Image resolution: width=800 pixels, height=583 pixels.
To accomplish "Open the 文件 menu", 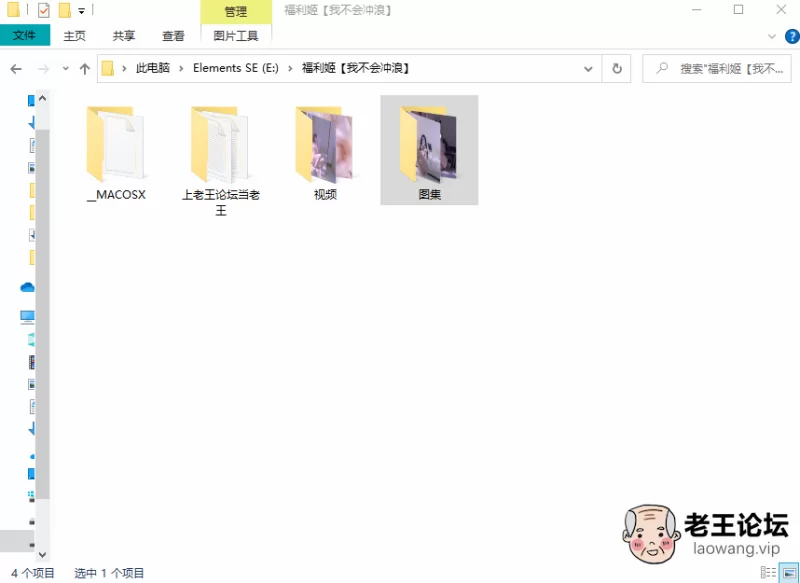I will tap(25, 36).
